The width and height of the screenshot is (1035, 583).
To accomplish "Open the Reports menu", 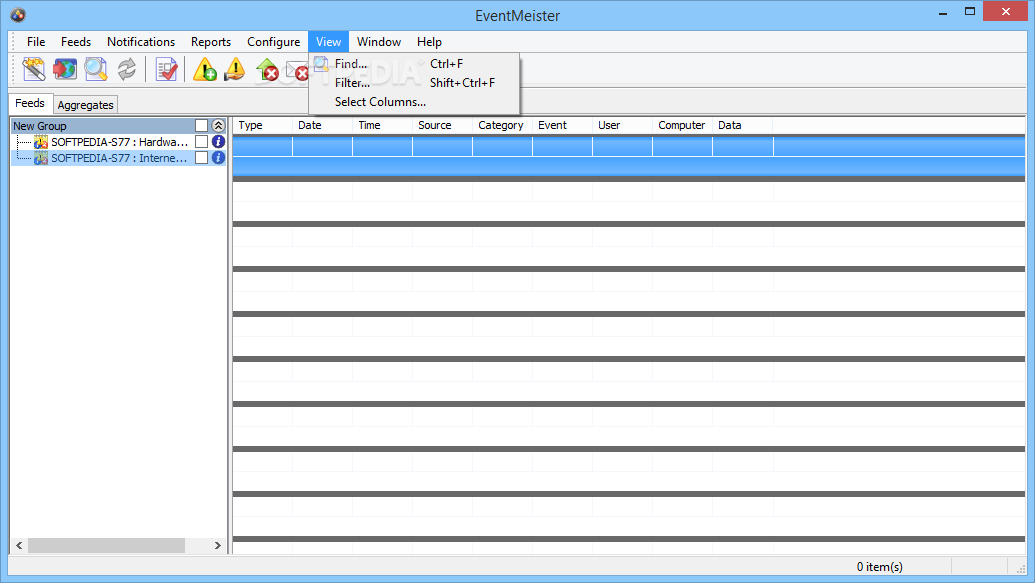I will click(211, 42).
